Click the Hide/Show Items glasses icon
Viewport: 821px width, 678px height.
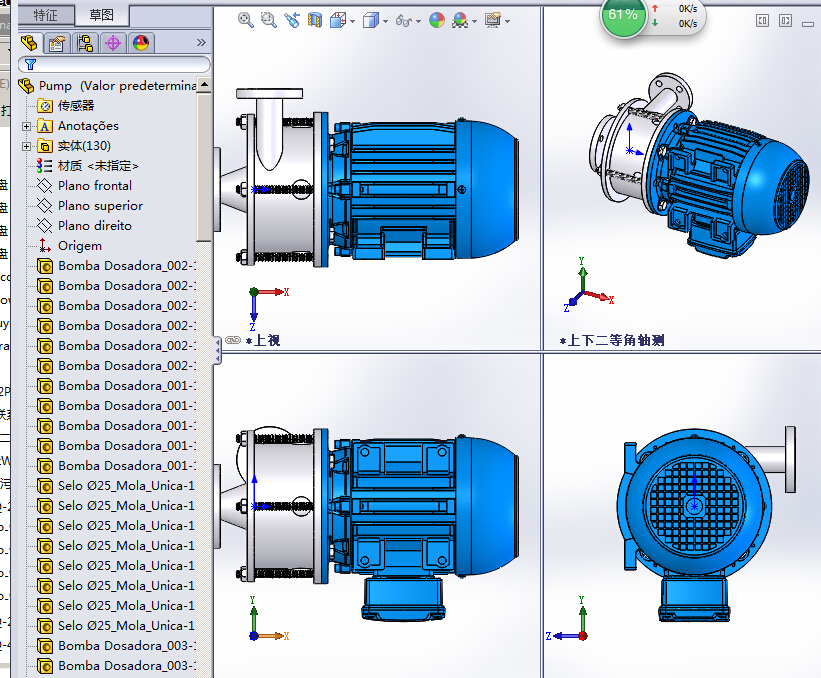pos(404,20)
